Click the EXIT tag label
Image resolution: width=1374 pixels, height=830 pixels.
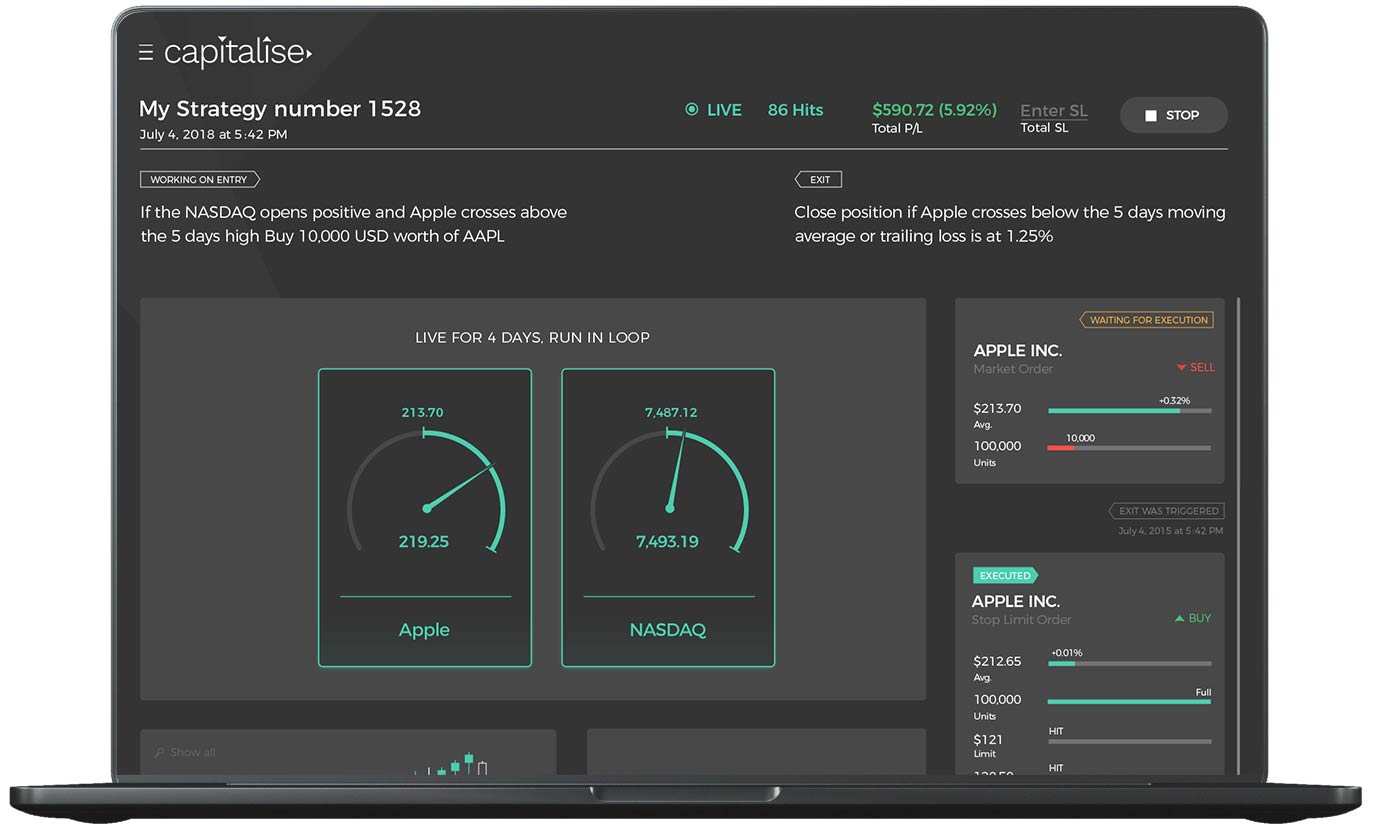click(818, 180)
